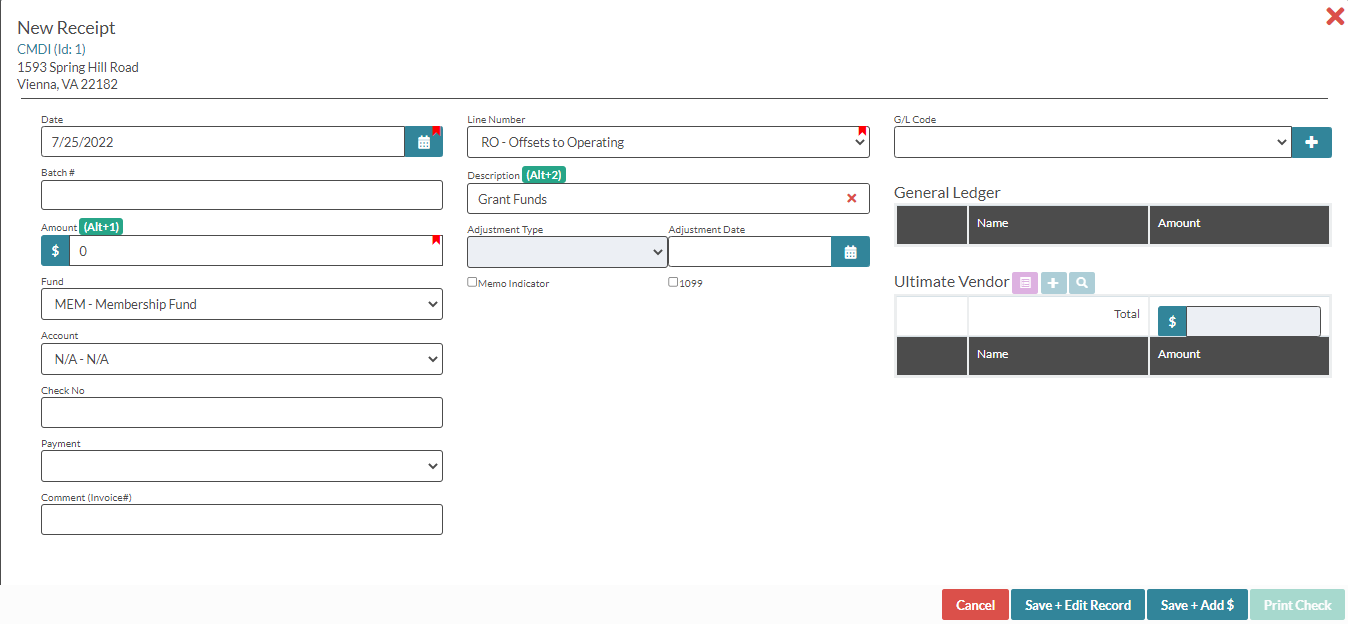
Task: Open the Adjustment Type dropdown
Action: (567, 252)
